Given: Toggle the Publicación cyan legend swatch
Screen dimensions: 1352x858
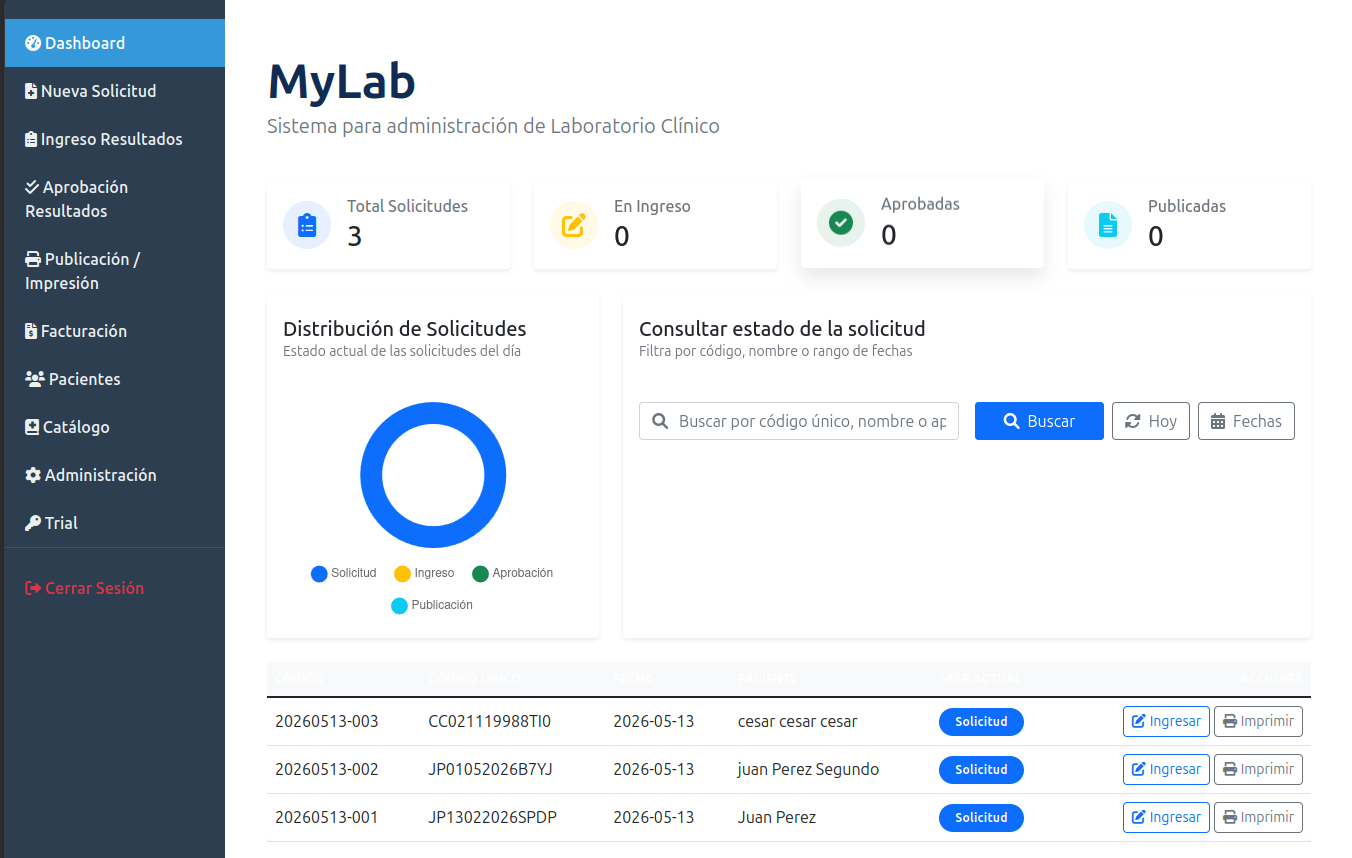Looking at the screenshot, I should 399,606.
